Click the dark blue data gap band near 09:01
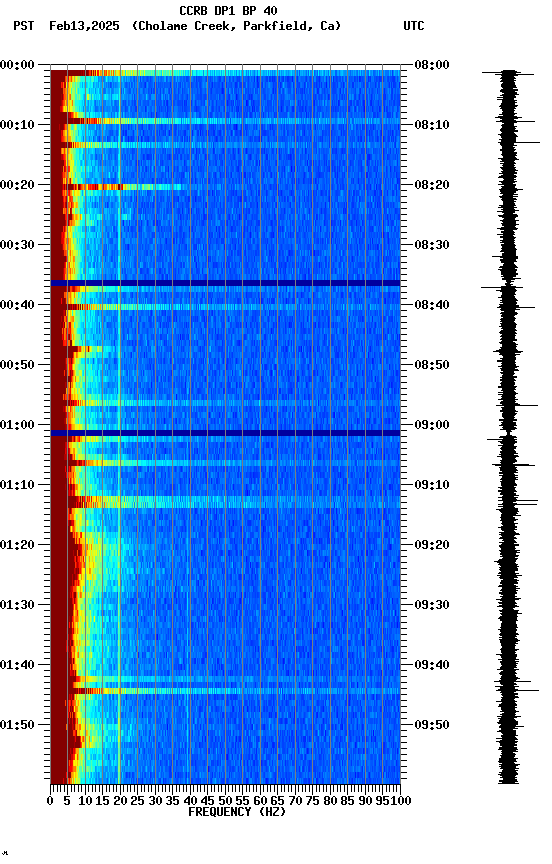This screenshot has height=864, width=552. pos(225,433)
